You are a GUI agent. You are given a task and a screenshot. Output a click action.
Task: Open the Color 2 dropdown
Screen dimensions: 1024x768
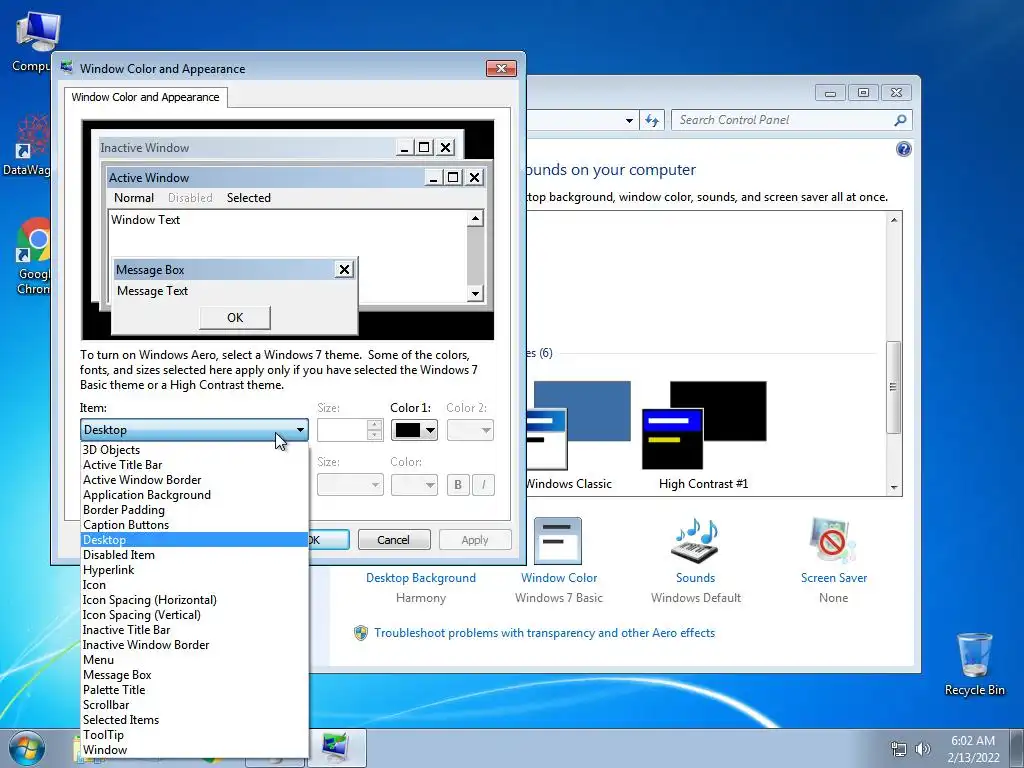click(x=470, y=430)
